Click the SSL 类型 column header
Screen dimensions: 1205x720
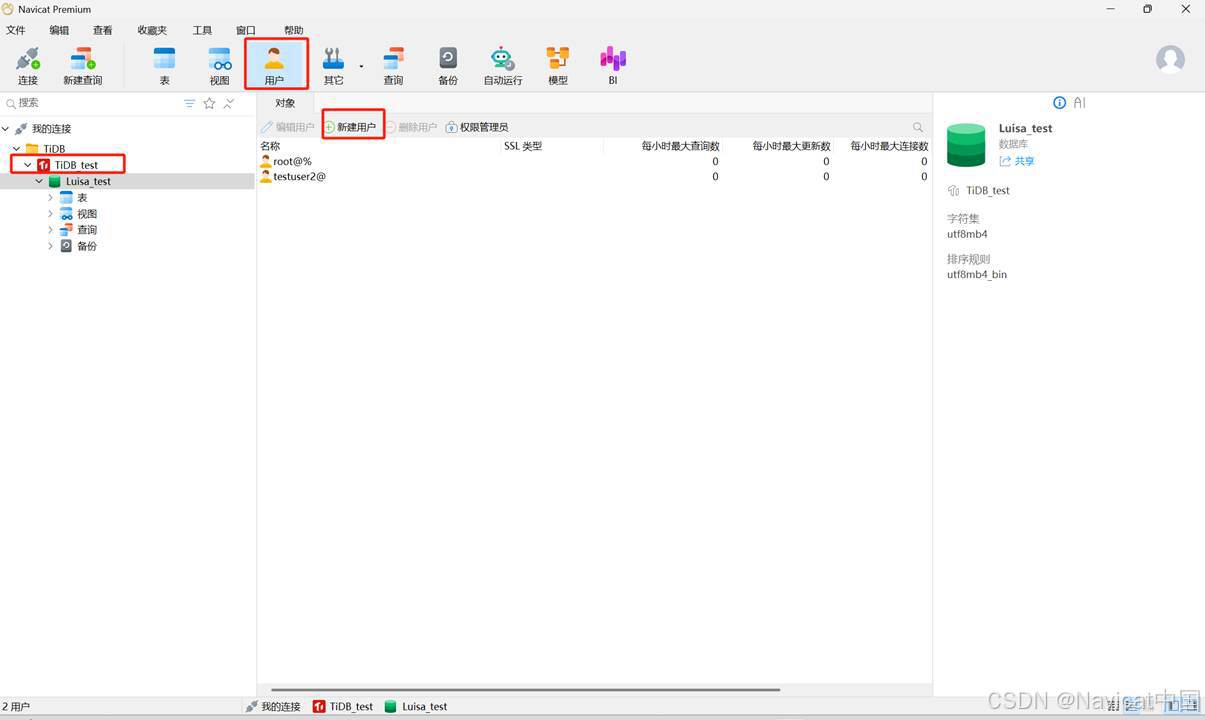[523, 146]
